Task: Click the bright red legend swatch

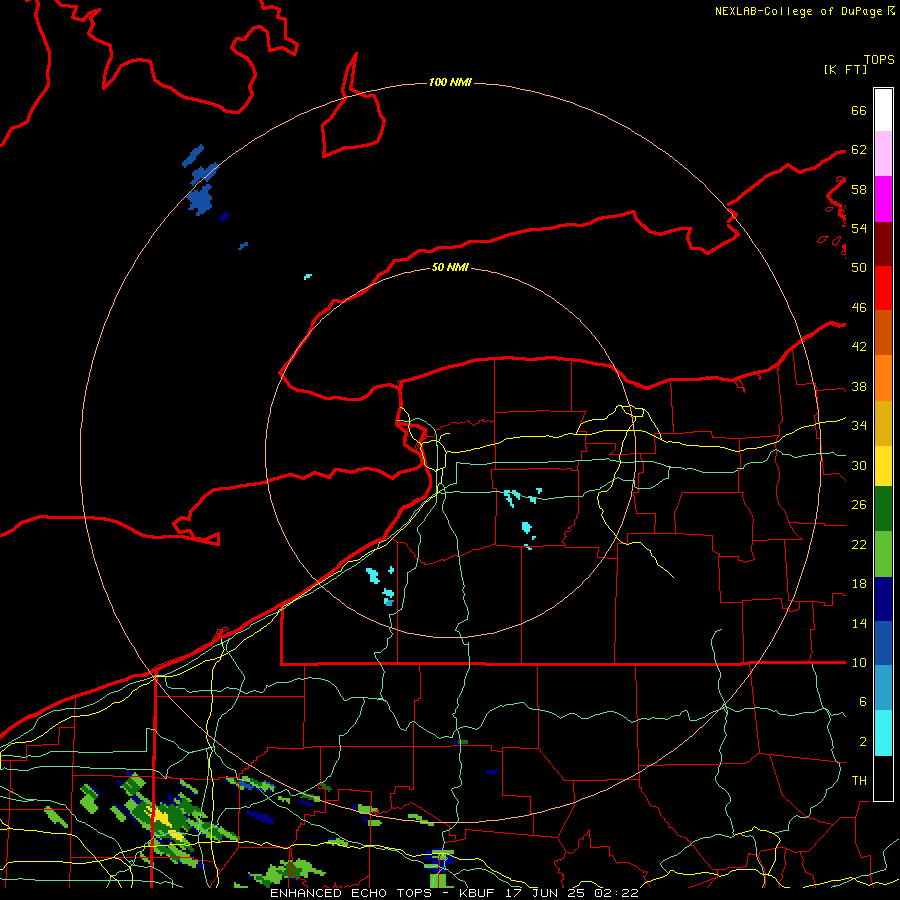Action: [x=883, y=288]
